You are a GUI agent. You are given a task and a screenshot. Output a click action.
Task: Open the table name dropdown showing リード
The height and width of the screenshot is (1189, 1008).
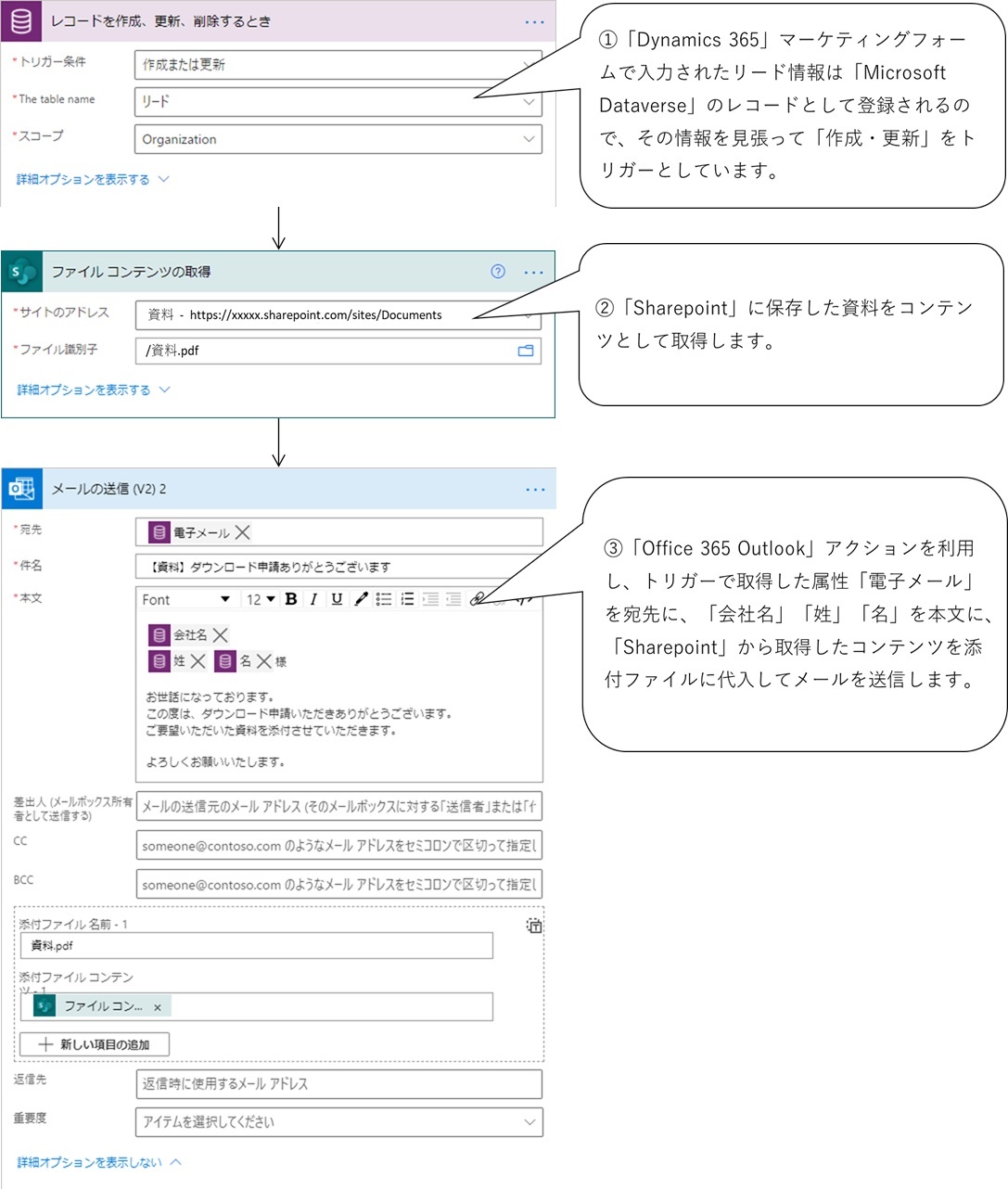[338, 101]
